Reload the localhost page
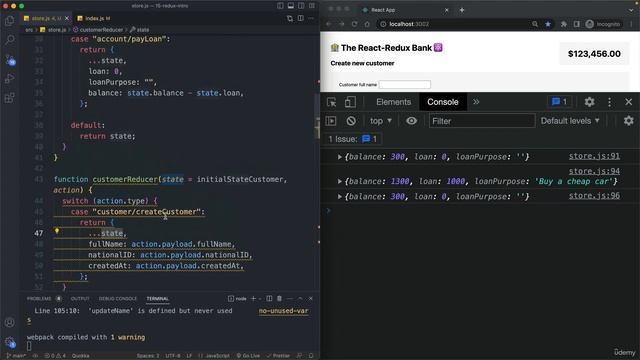The width and height of the screenshot is (640, 360). 354,24
